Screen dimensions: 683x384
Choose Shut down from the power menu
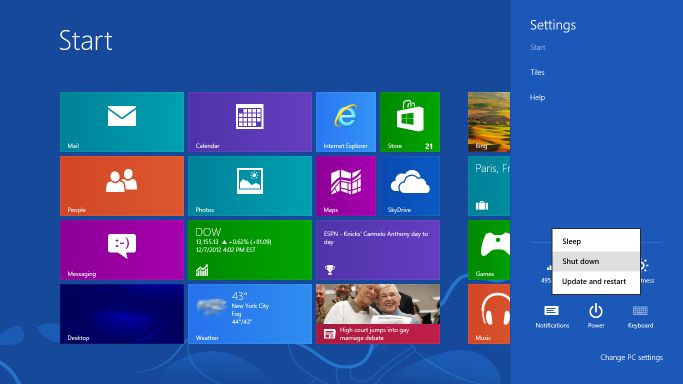596,261
